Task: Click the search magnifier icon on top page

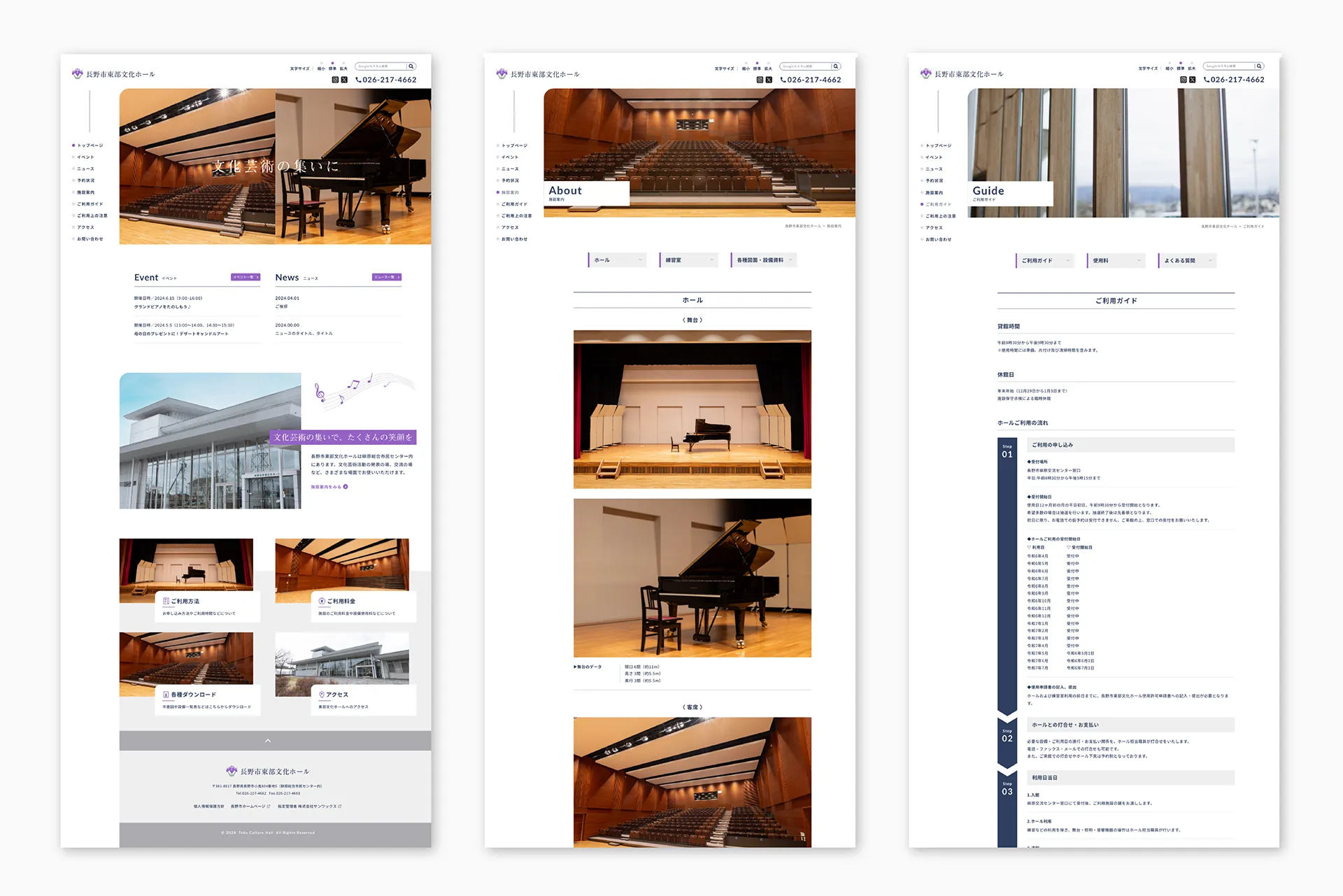Action: [x=411, y=66]
